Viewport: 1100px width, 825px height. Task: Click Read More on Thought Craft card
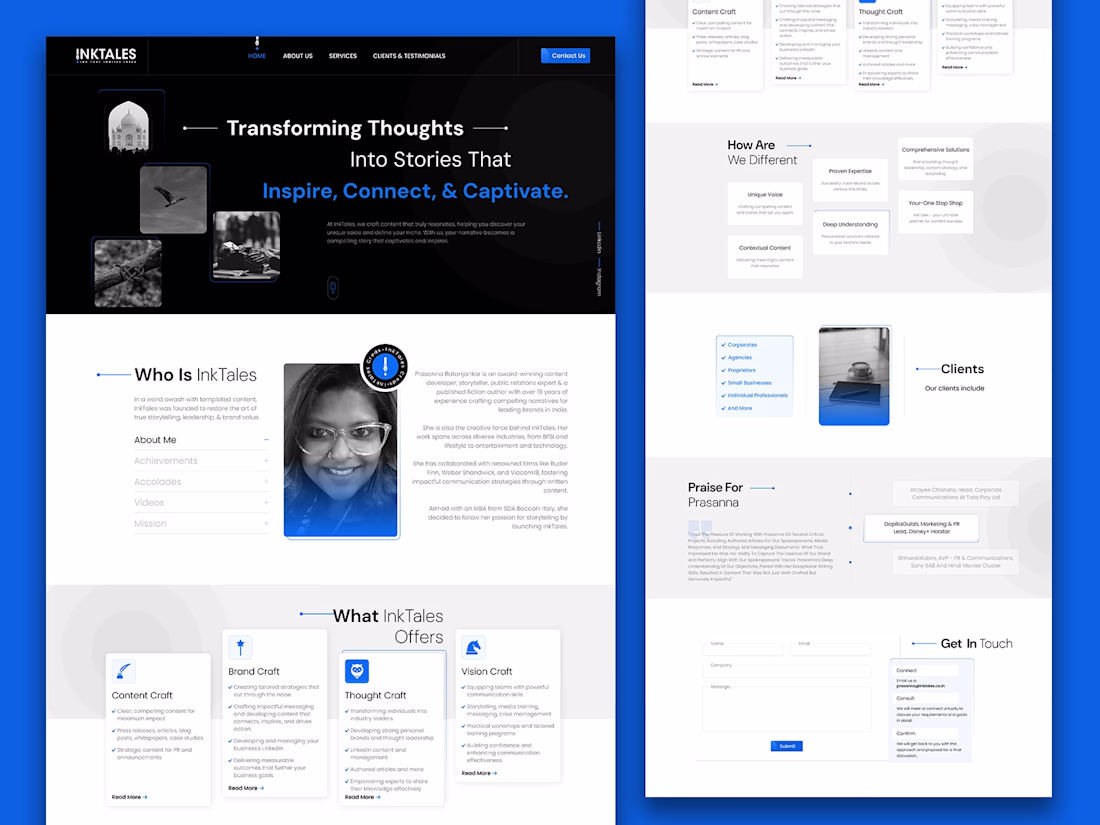tap(362, 797)
